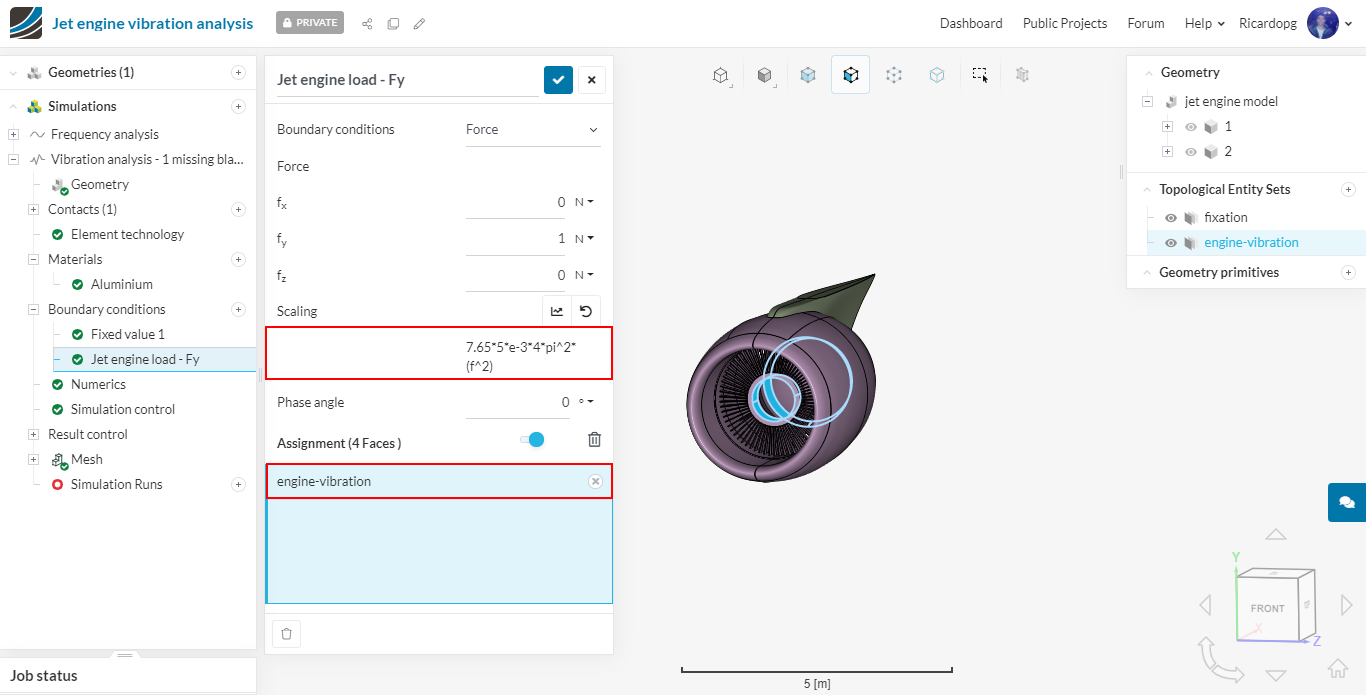Click the edit project name pencil icon
Image resolution: width=1366 pixels, height=695 pixels.
[x=419, y=23]
